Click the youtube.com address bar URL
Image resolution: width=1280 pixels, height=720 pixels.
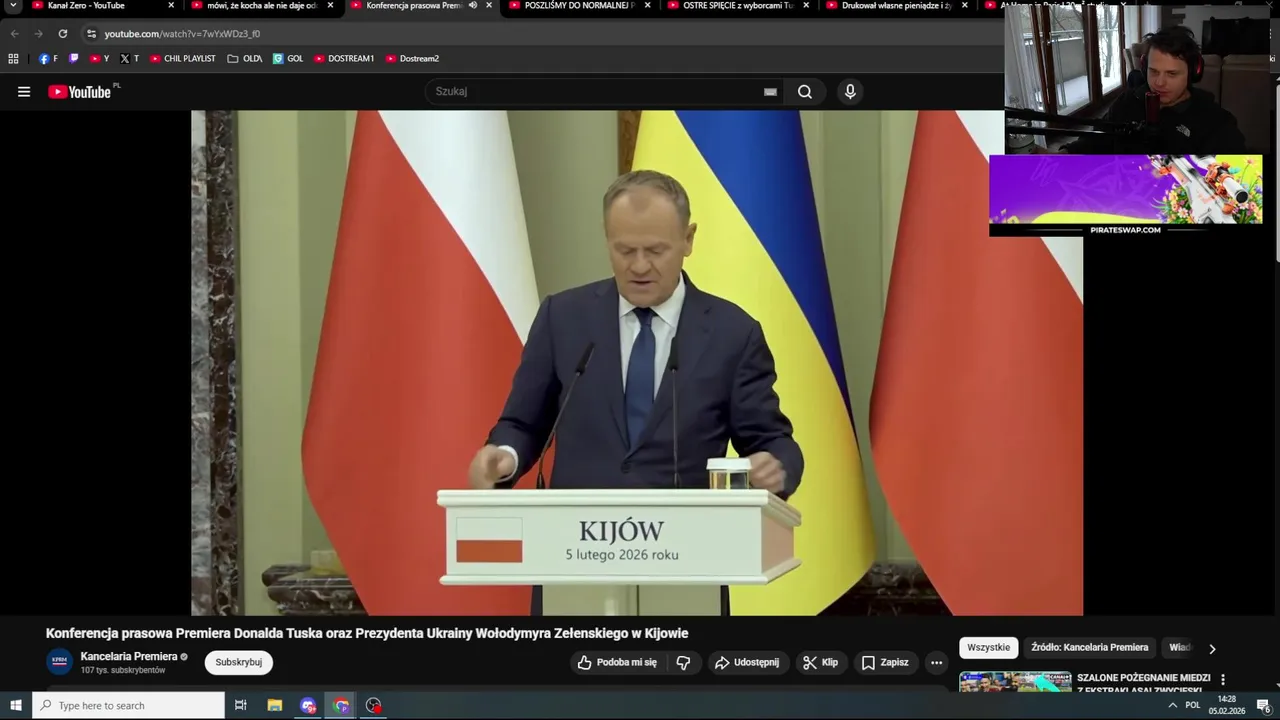click(182, 34)
